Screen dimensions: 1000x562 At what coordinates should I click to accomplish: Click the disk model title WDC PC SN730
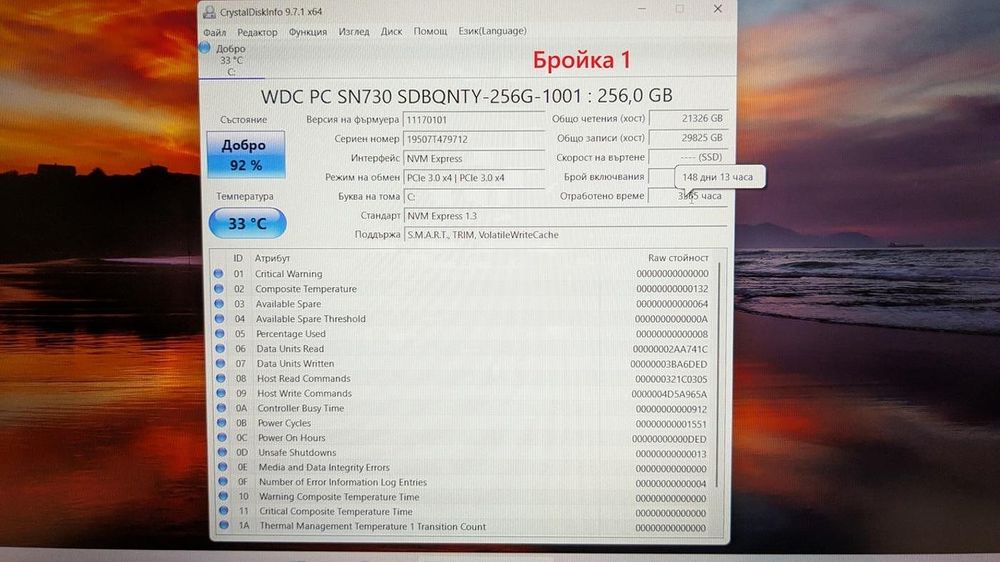pyautogui.click(x=466, y=96)
